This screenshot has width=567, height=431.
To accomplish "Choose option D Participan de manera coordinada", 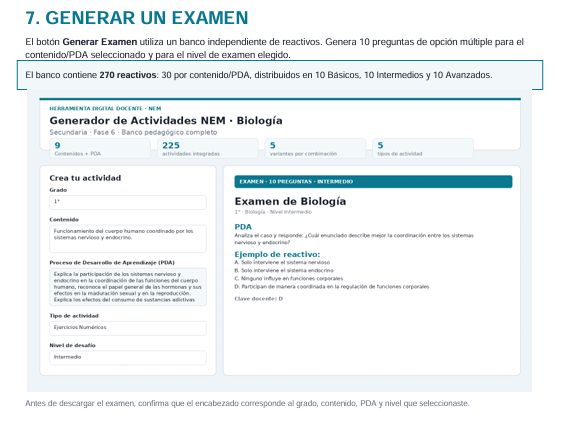I will [332, 286].
